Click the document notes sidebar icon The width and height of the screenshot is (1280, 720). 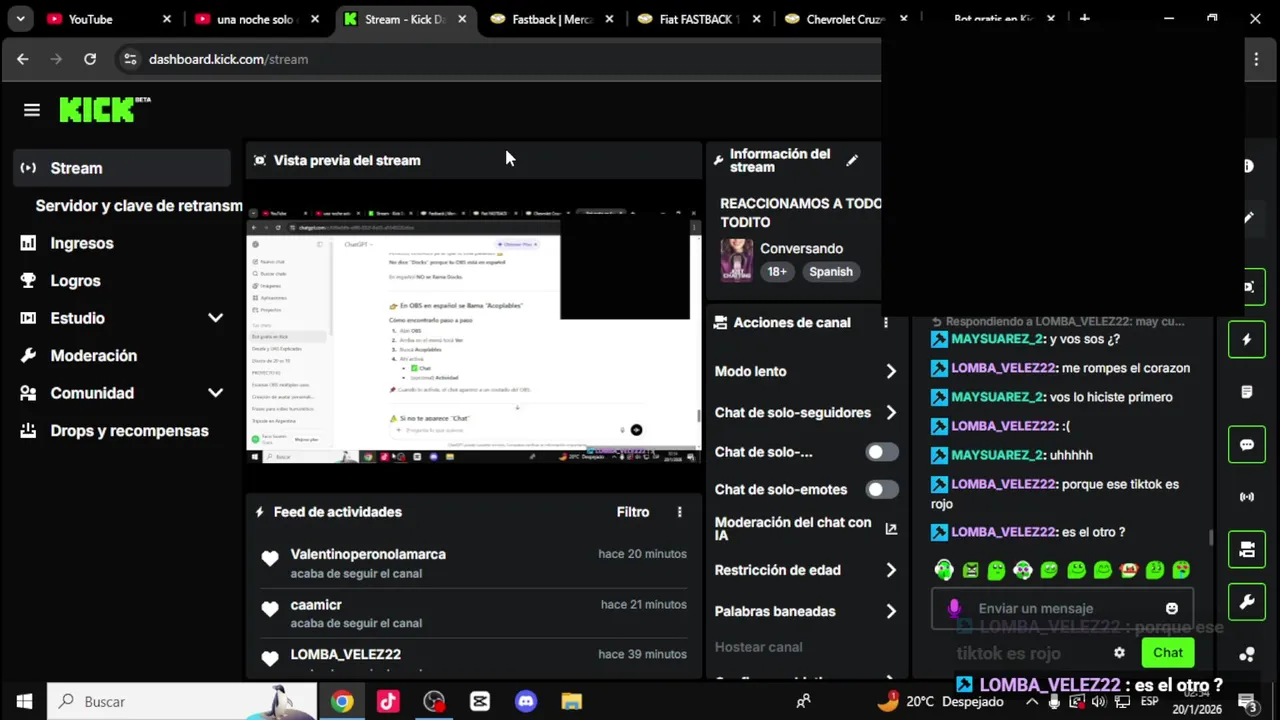click(x=1247, y=392)
